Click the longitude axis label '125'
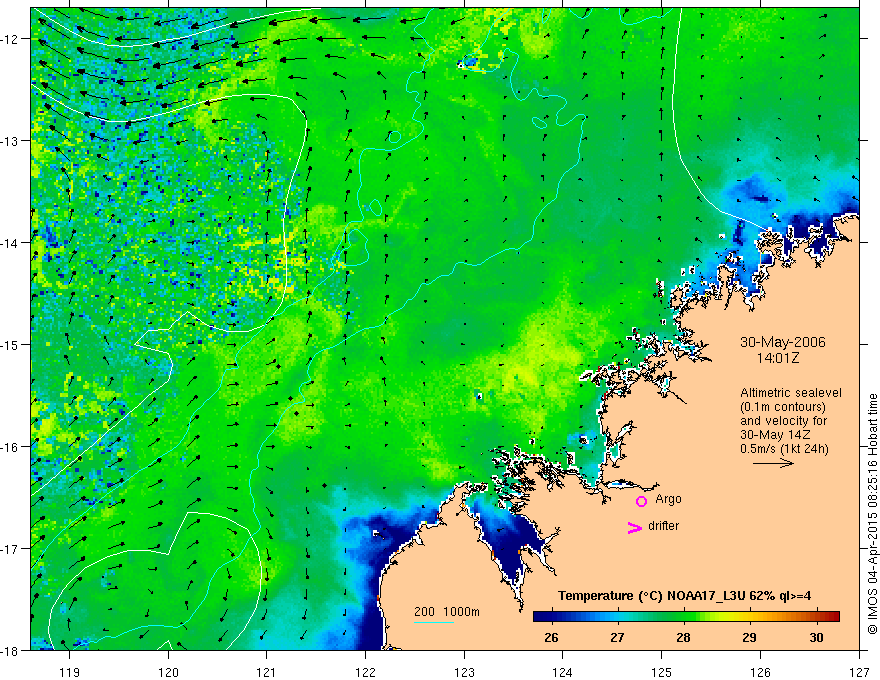The image size is (880, 680). tap(662, 672)
